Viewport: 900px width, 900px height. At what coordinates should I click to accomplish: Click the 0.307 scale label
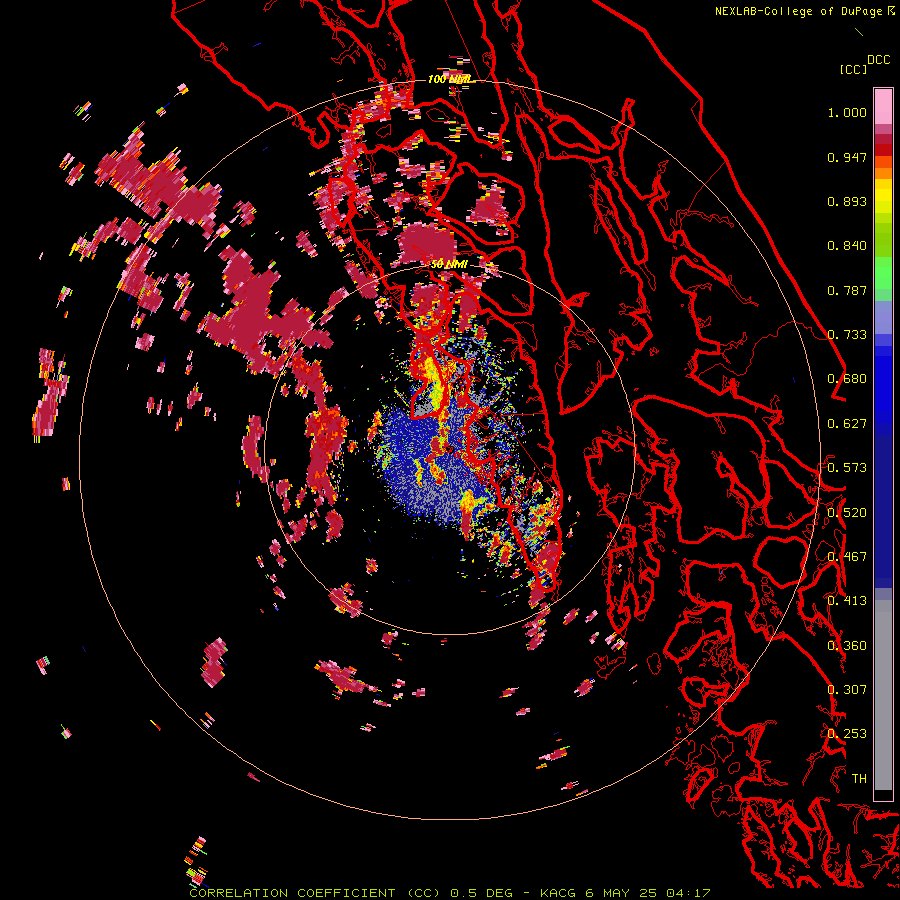click(x=847, y=690)
